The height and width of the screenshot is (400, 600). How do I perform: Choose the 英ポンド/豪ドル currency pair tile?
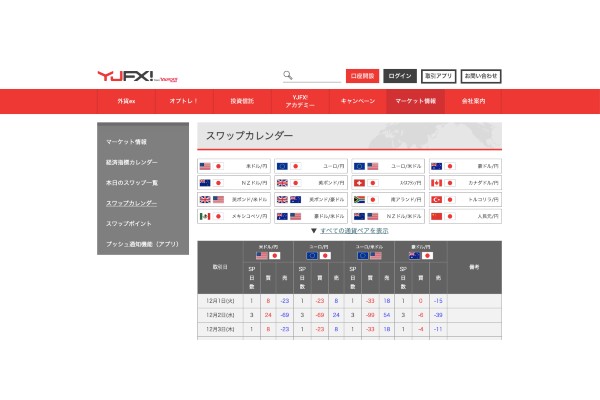pyautogui.click(x=311, y=199)
